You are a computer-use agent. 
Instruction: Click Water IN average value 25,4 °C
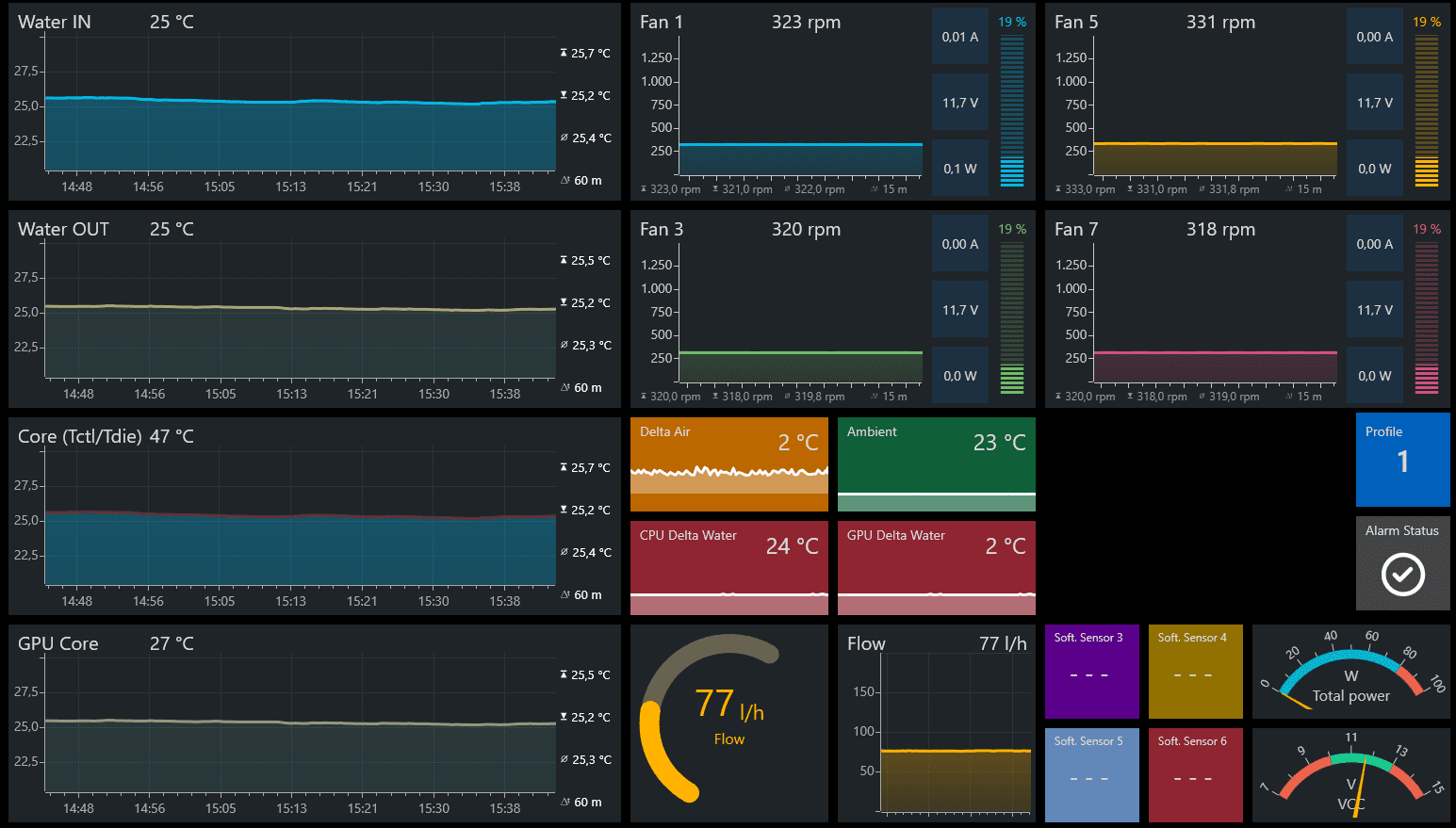tap(585, 138)
